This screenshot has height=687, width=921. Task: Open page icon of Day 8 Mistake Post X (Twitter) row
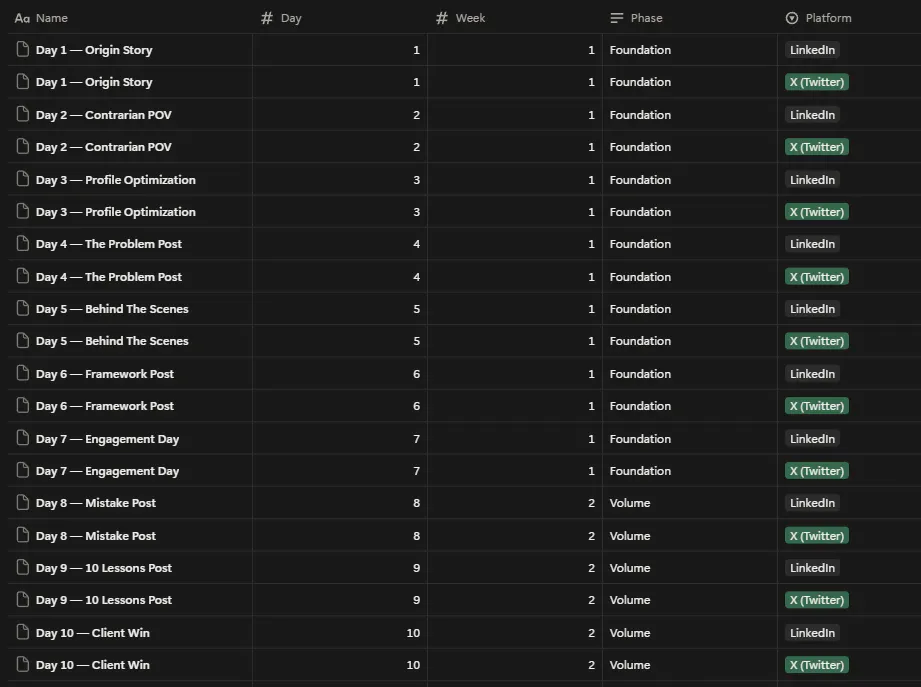pos(22,535)
